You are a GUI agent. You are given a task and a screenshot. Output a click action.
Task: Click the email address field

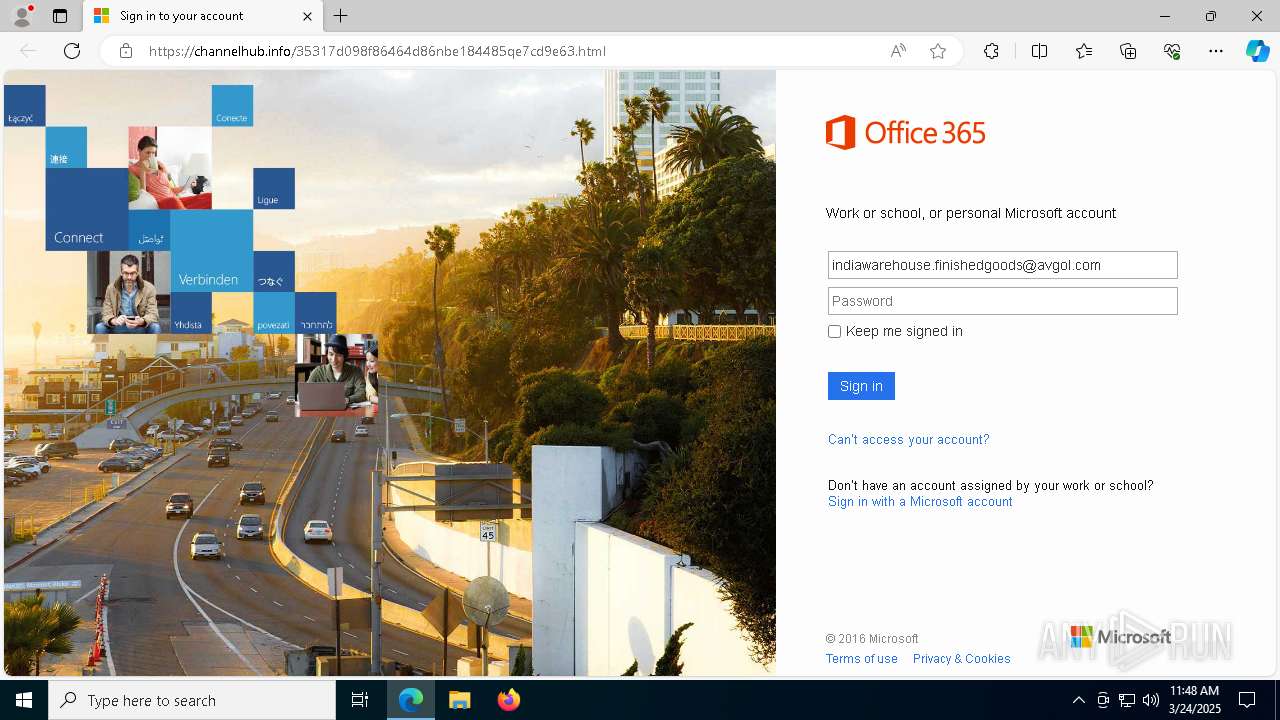1002,265
